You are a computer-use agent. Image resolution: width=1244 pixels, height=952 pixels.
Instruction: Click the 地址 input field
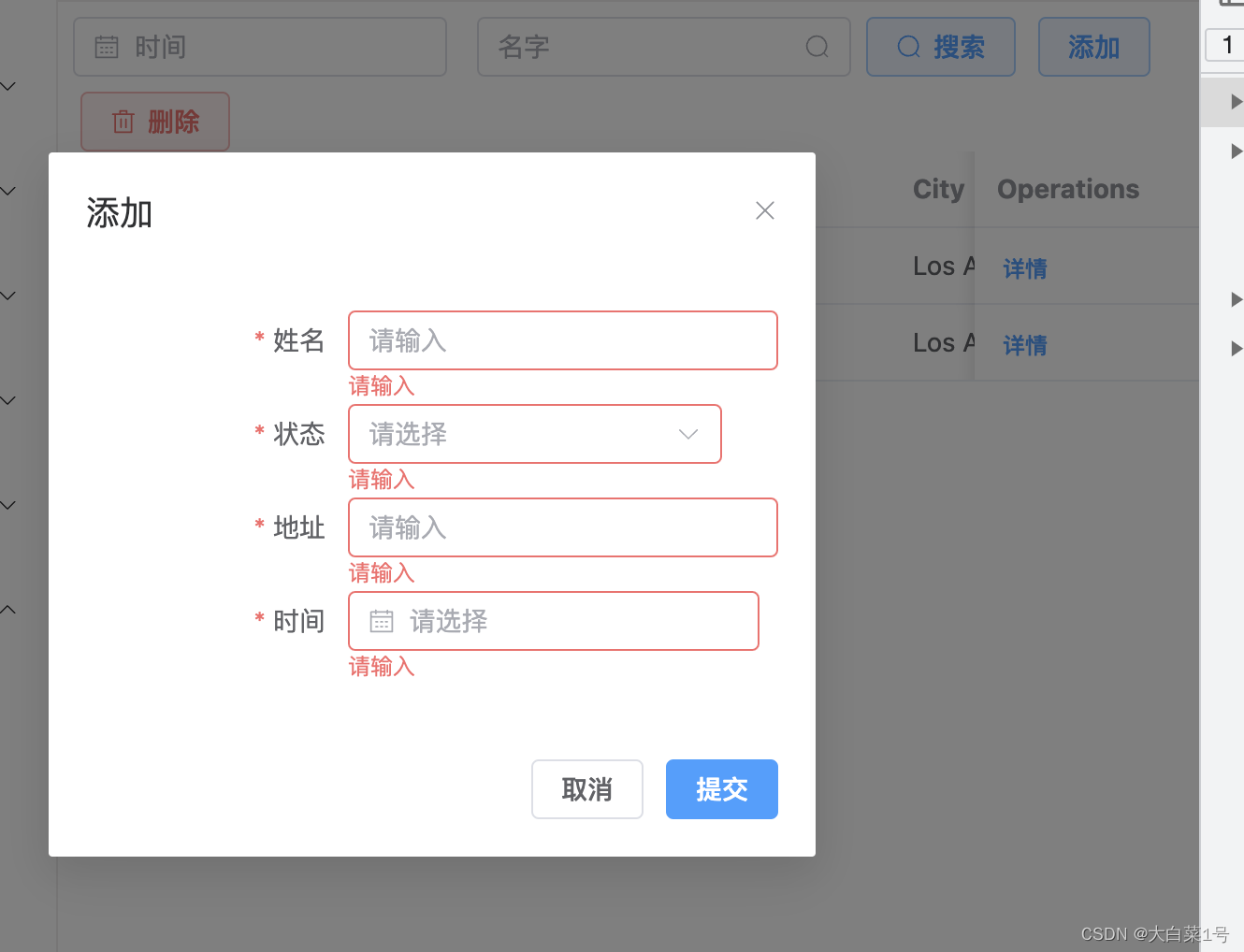point(563,527)
